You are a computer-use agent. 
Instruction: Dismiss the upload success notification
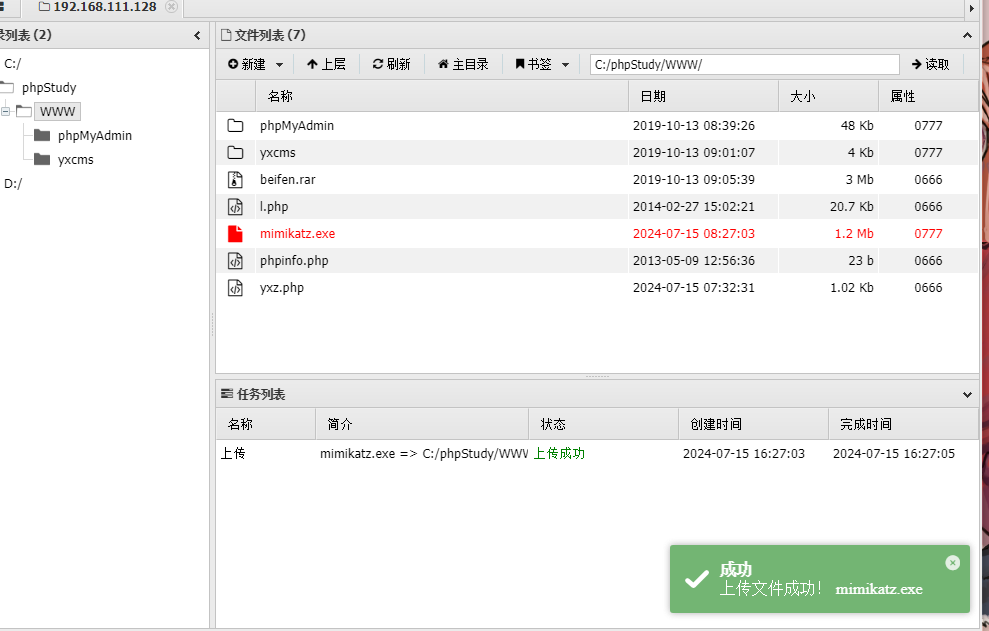(952, 563)
